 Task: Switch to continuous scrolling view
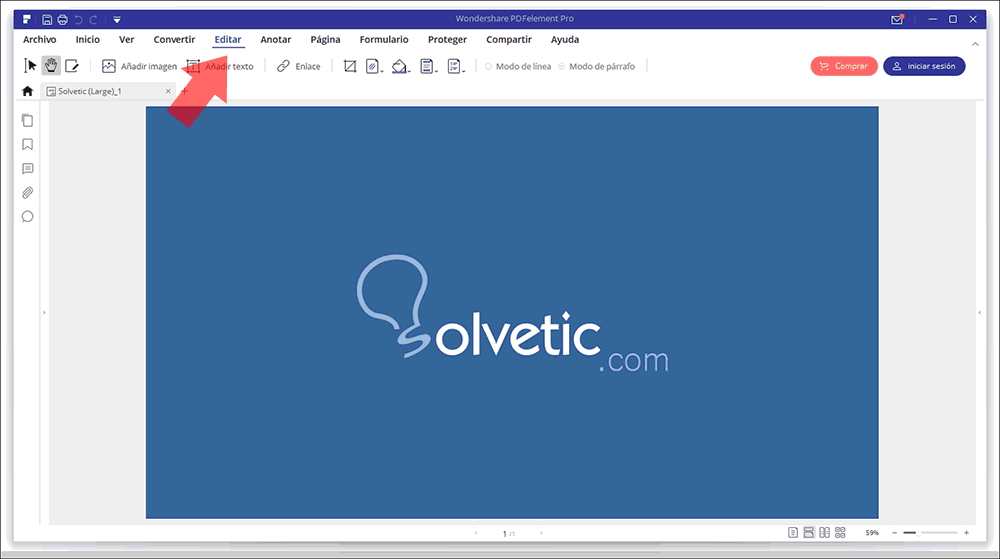[x=809, y=532]
